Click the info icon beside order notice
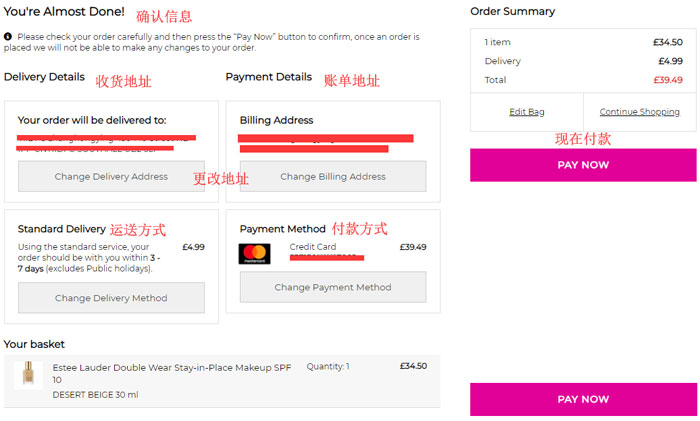The width and height of the screenshot is (700, 421). click(8, 37)
